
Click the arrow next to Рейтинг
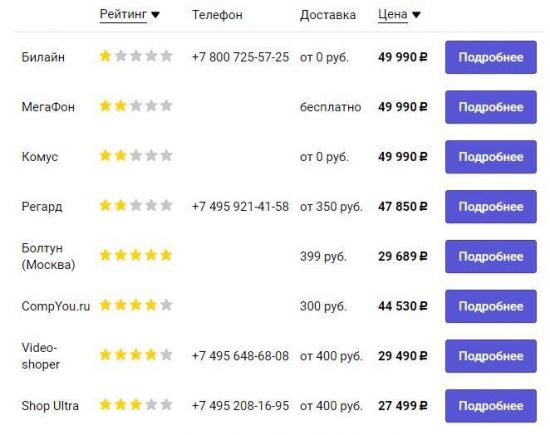155,15
